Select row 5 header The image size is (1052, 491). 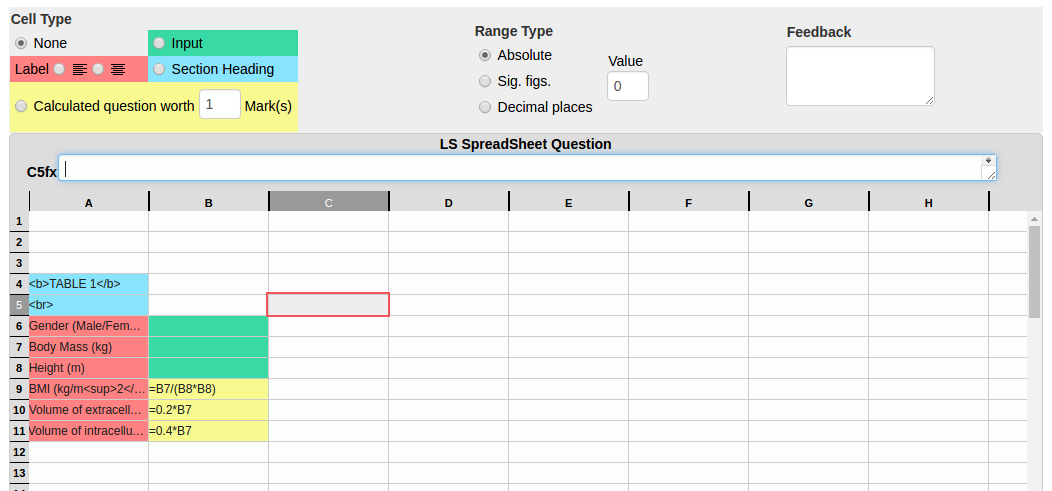[x=19, y=305]
